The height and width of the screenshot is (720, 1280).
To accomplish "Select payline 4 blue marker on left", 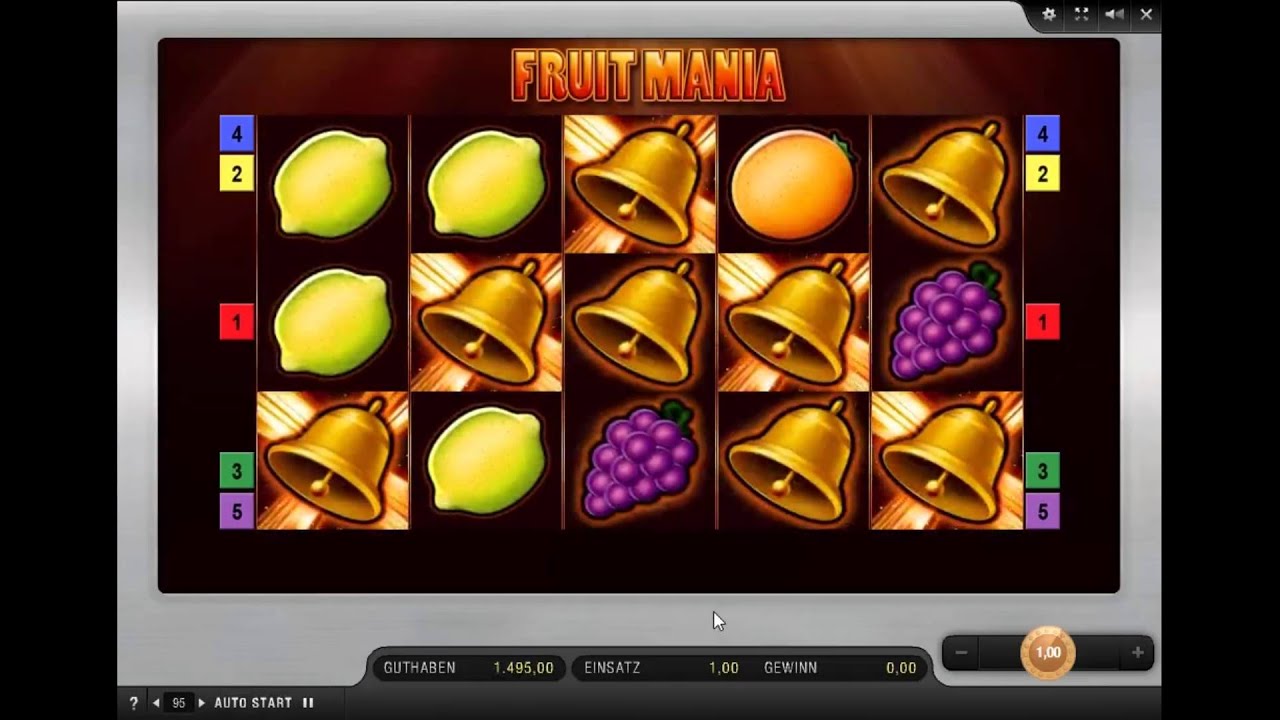I will [x=237, y=133].
